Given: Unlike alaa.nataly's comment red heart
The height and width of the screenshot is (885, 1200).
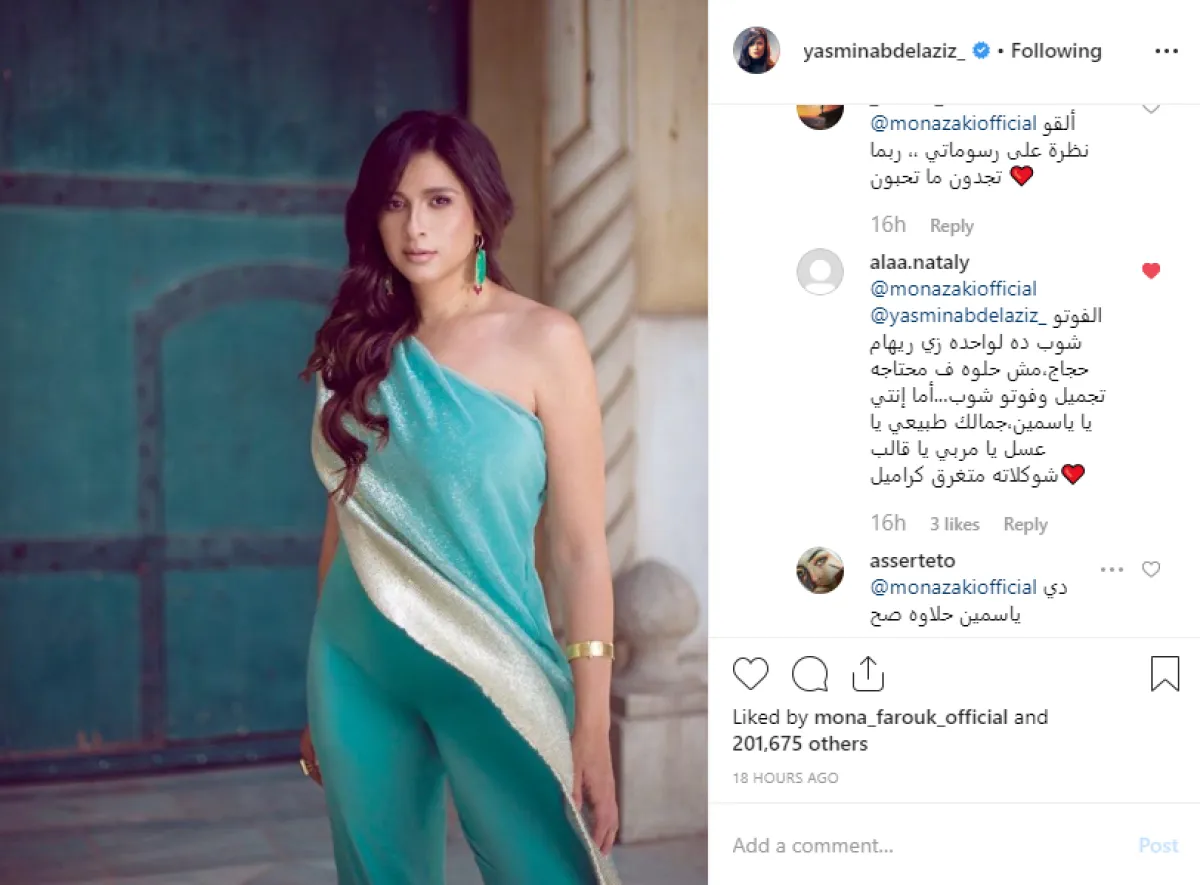Looking at the screenshot, I should tap(1151, 271).
